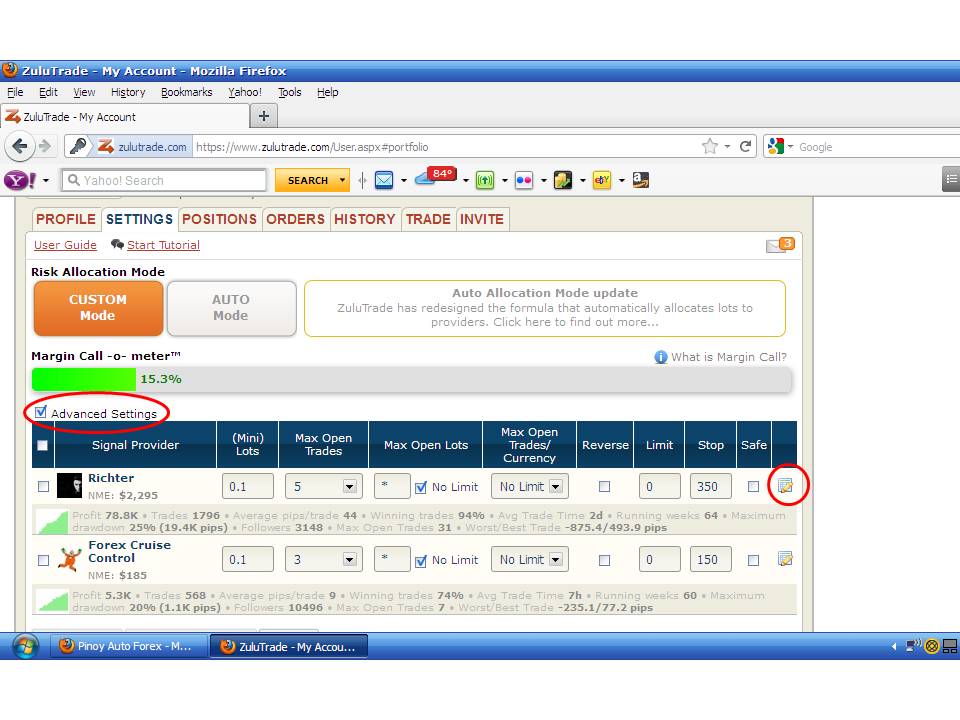Click the Margin Call-o-meter green bar
960x720 pixels.
(x=84, y=379)
